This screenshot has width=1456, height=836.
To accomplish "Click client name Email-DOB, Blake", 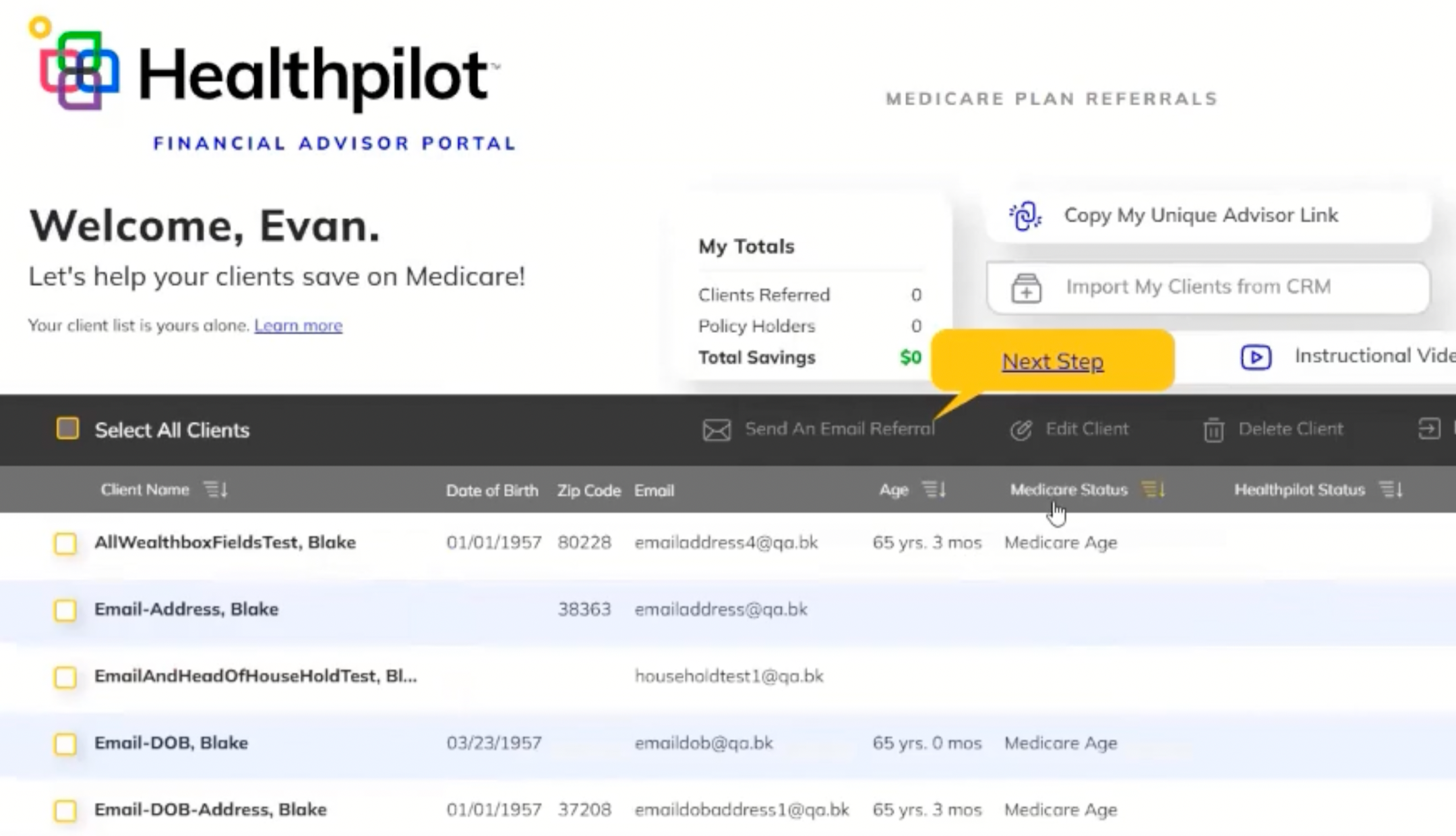I will coord(171,743).
